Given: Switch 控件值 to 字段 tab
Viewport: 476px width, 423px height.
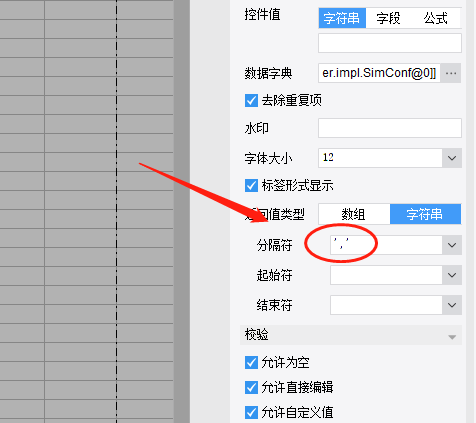Looking at the screenshot, I should coord(388,18).
